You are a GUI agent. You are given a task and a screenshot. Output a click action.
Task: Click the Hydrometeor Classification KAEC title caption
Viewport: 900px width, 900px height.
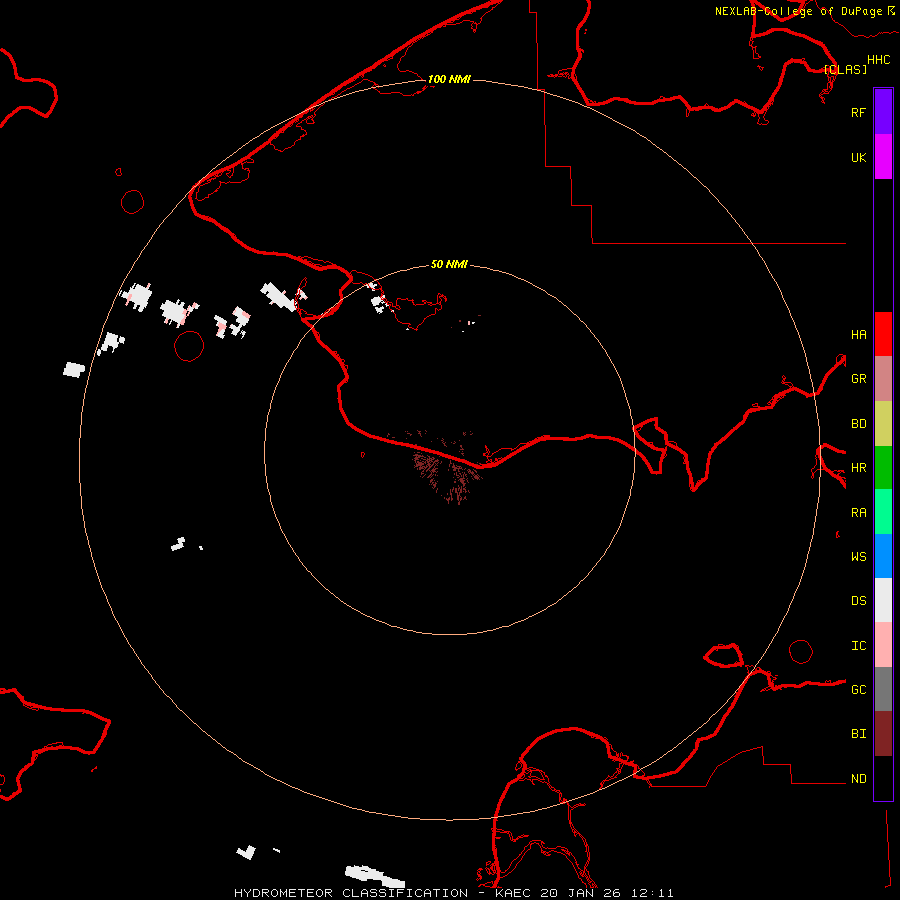tap(453, 893)
